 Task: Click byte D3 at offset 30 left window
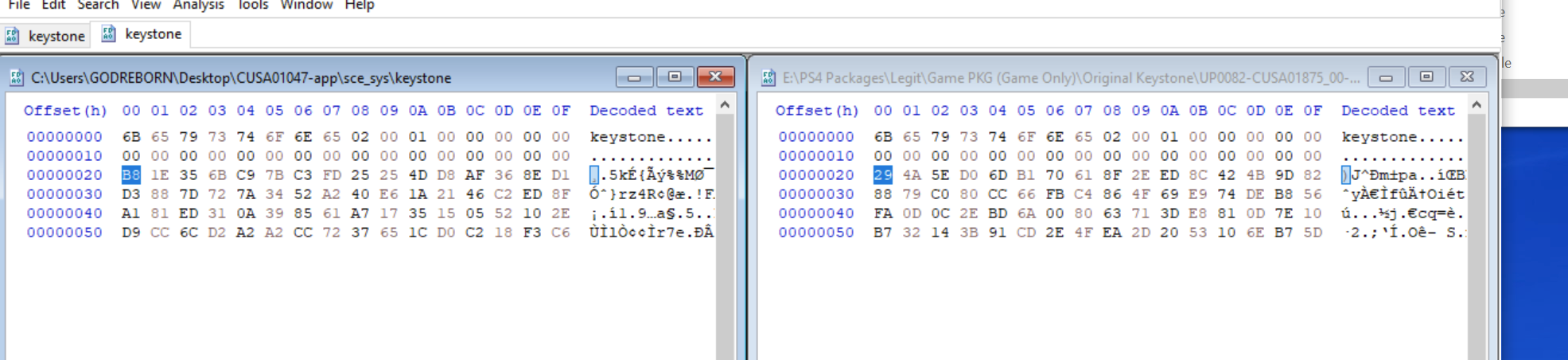131,194
